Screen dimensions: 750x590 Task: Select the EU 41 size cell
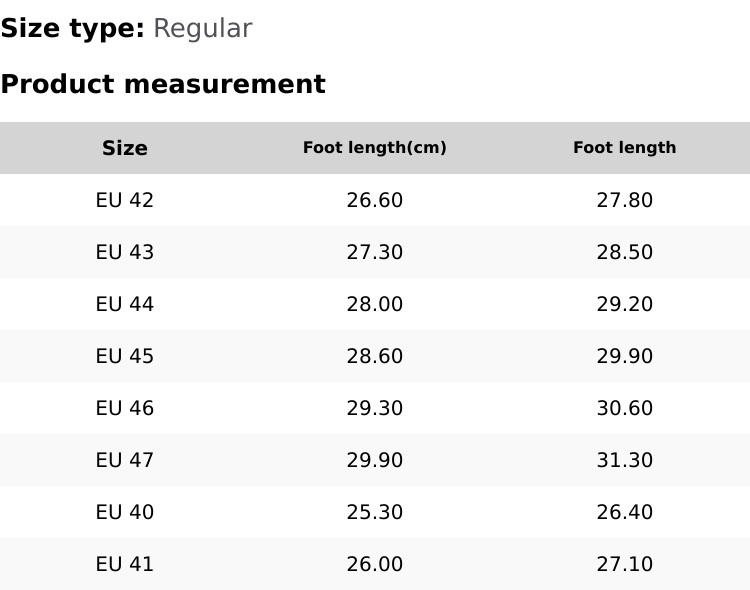pos(125,564)
